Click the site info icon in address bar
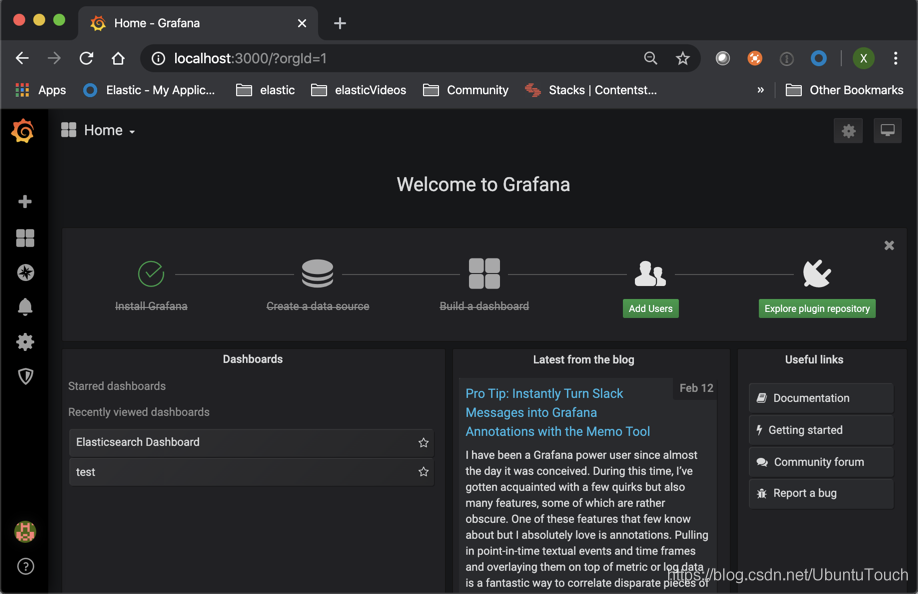Image resolution: width=918 pixels, height=594 pixels. (x=158, y=58)
